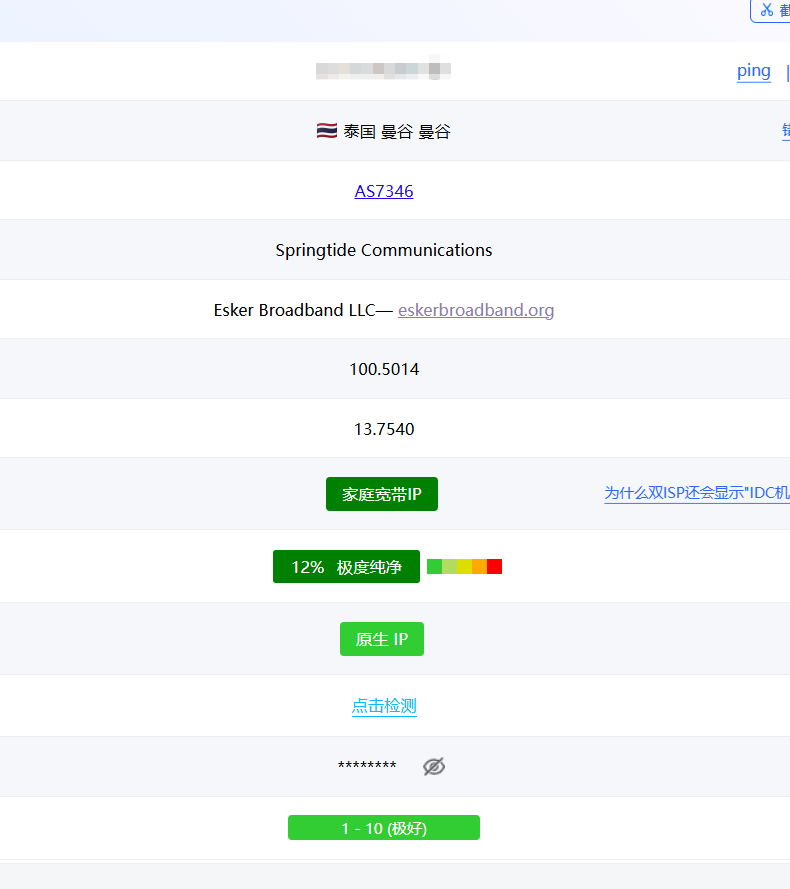Click the 12% 极度纯净 badge
The width and height of the screenshot is (790, 889).
click(346, 567)
